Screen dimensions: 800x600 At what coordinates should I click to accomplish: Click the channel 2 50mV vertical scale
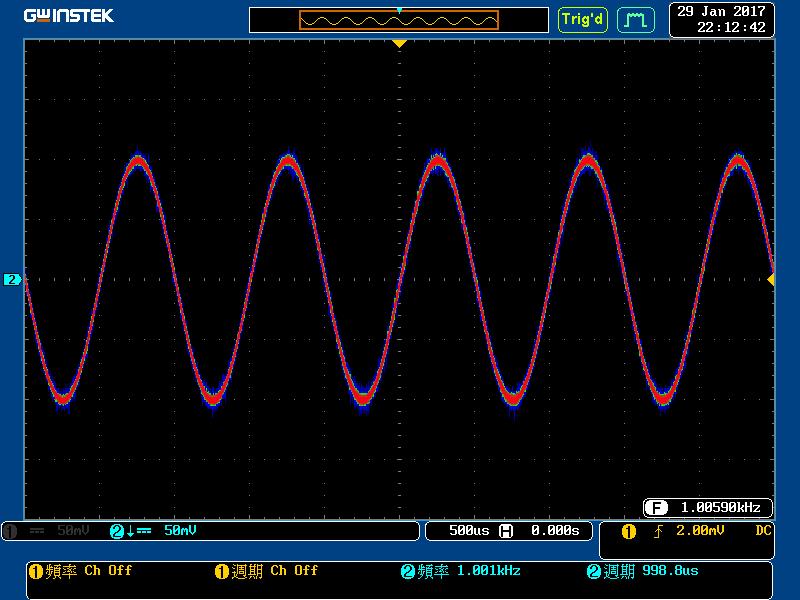tap(180, 531)
